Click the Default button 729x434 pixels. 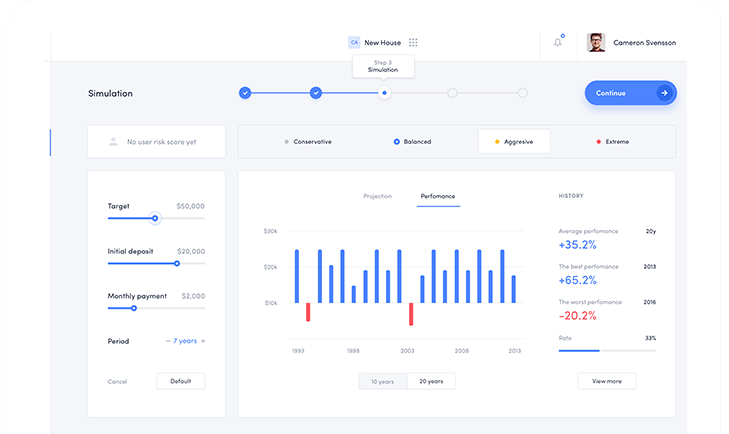coord(181,381)
